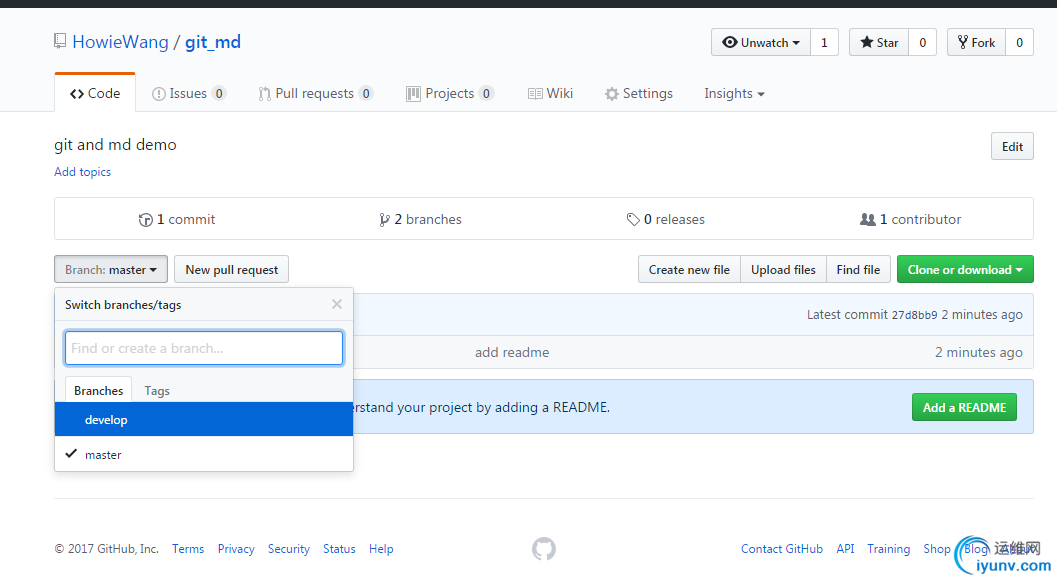Viewport: 1057px width, 582px height.
Task: Click the branches icon next to 2 branches
Action: 385,220
